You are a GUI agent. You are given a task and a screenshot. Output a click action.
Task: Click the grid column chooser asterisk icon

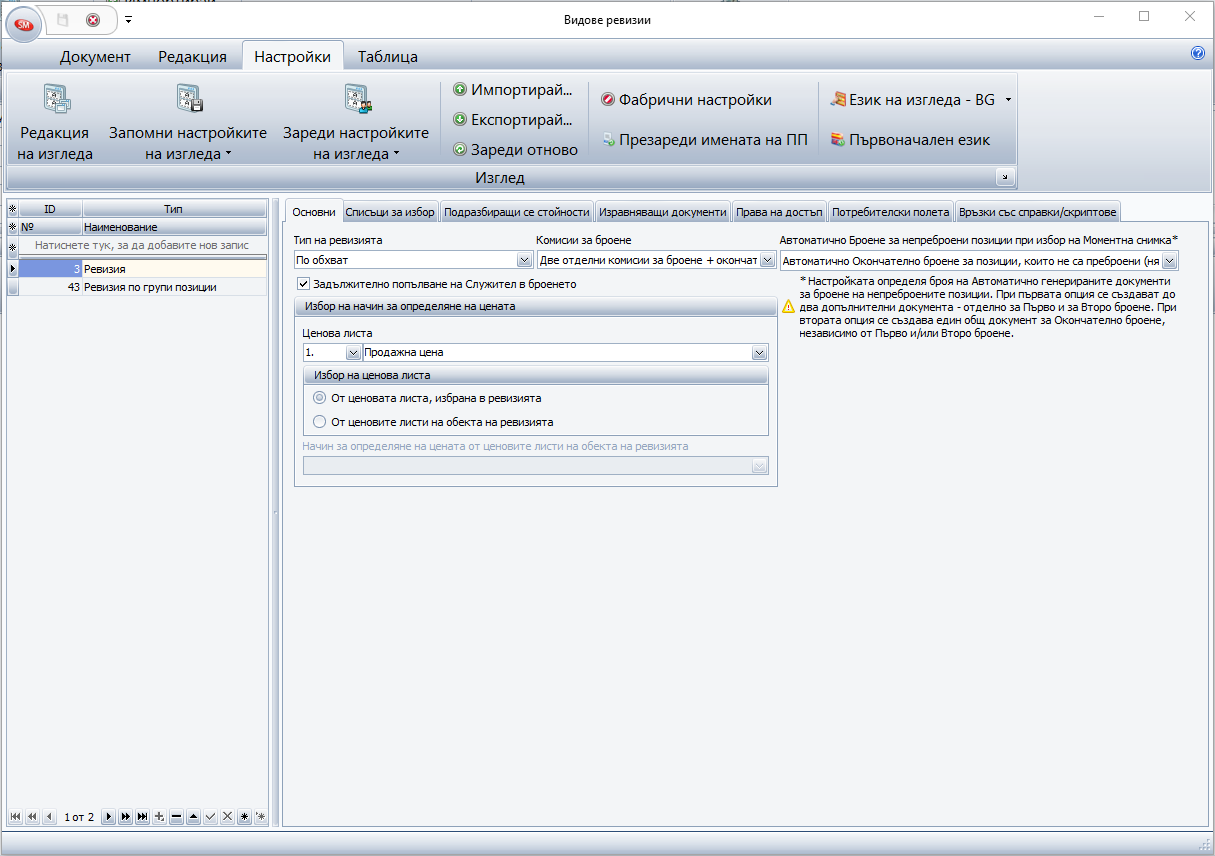(13, 209)
